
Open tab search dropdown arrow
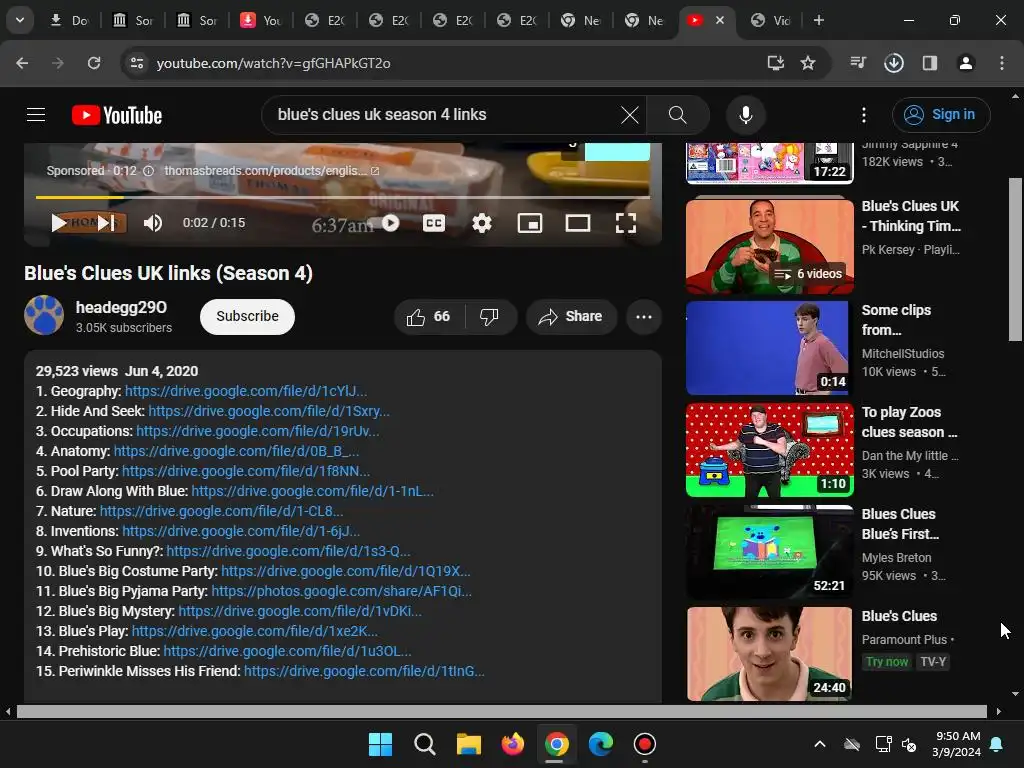(20, 20)
